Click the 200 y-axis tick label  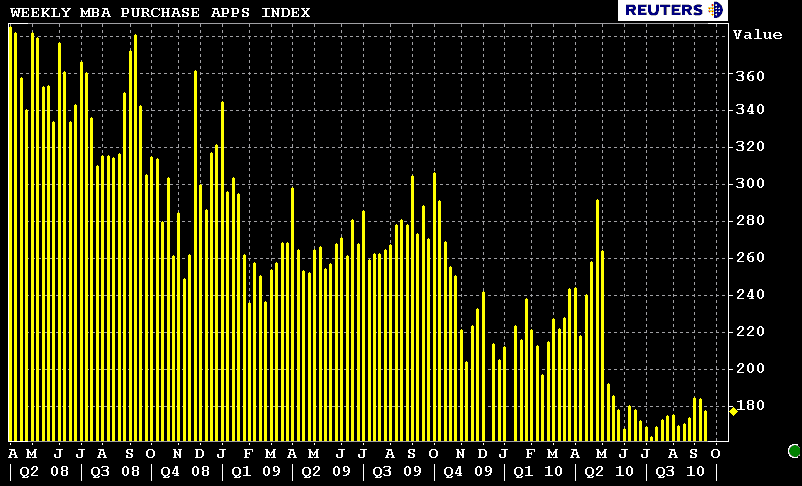750,369
